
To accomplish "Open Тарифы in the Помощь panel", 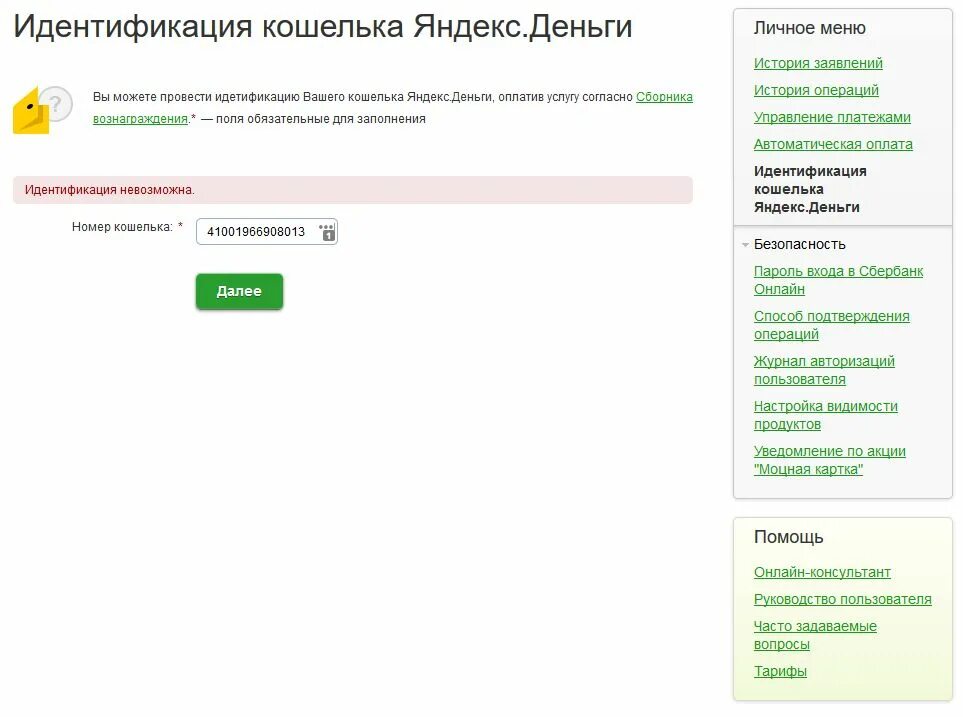I will coord(780,671).
